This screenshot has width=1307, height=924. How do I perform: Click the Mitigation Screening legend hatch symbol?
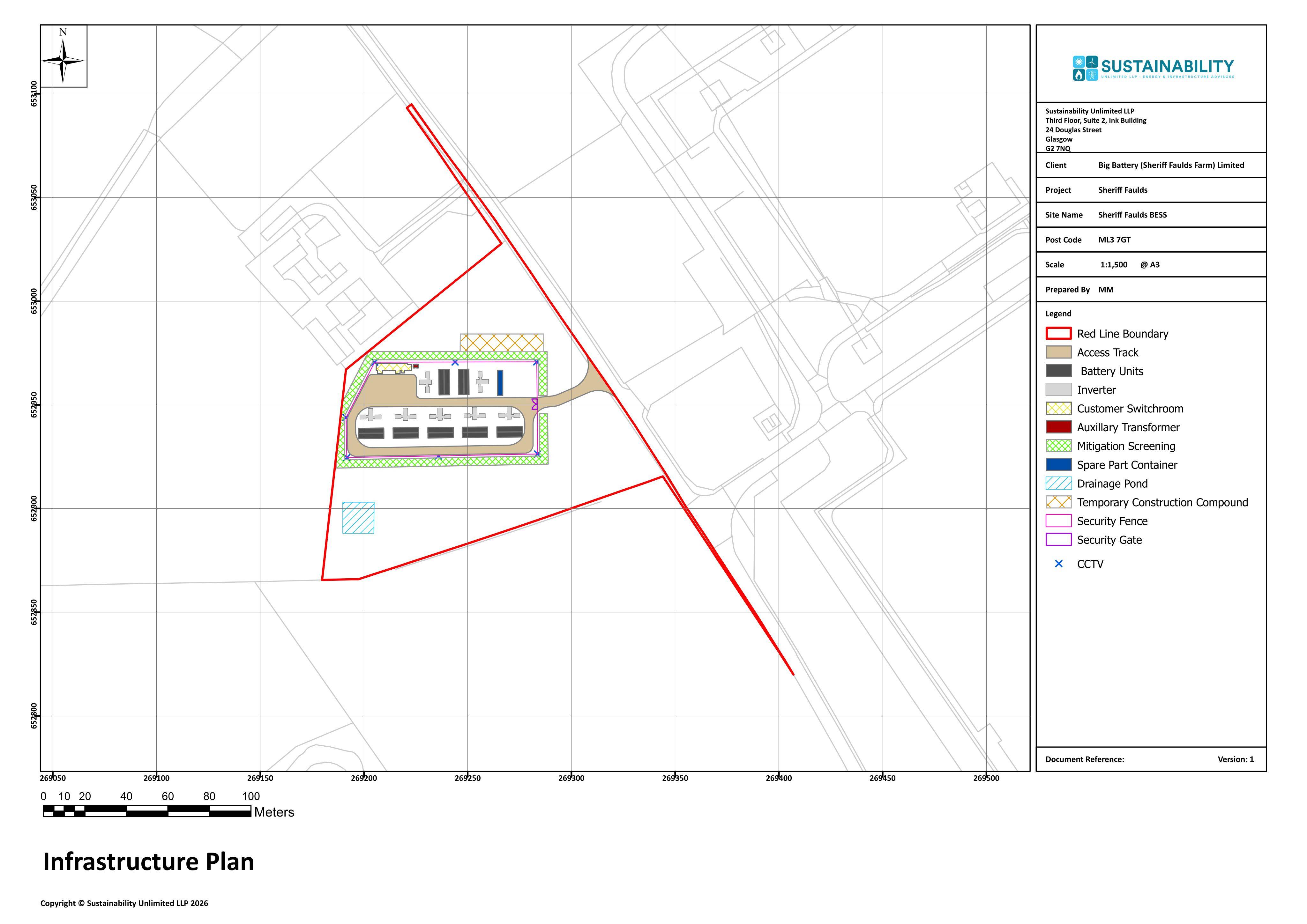tap(1058, 446)
